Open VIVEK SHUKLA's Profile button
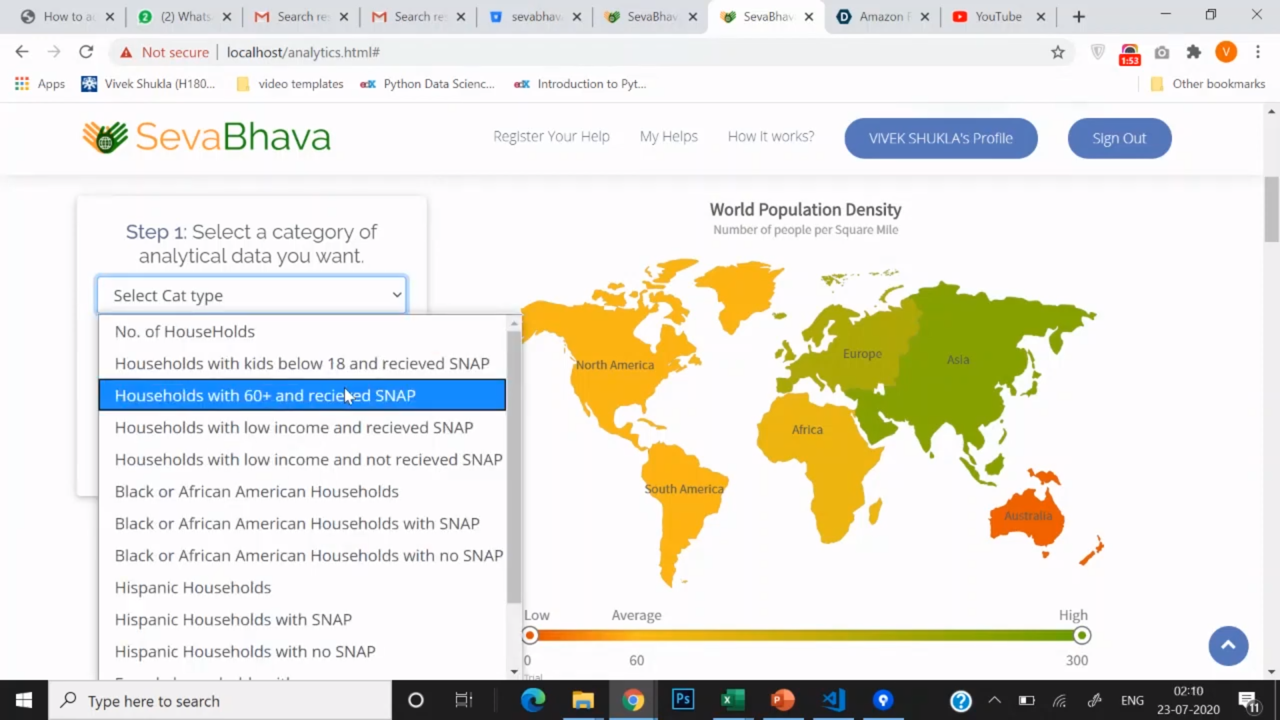This screenshot has width=1280, height=720. click(x=941, y=138)
